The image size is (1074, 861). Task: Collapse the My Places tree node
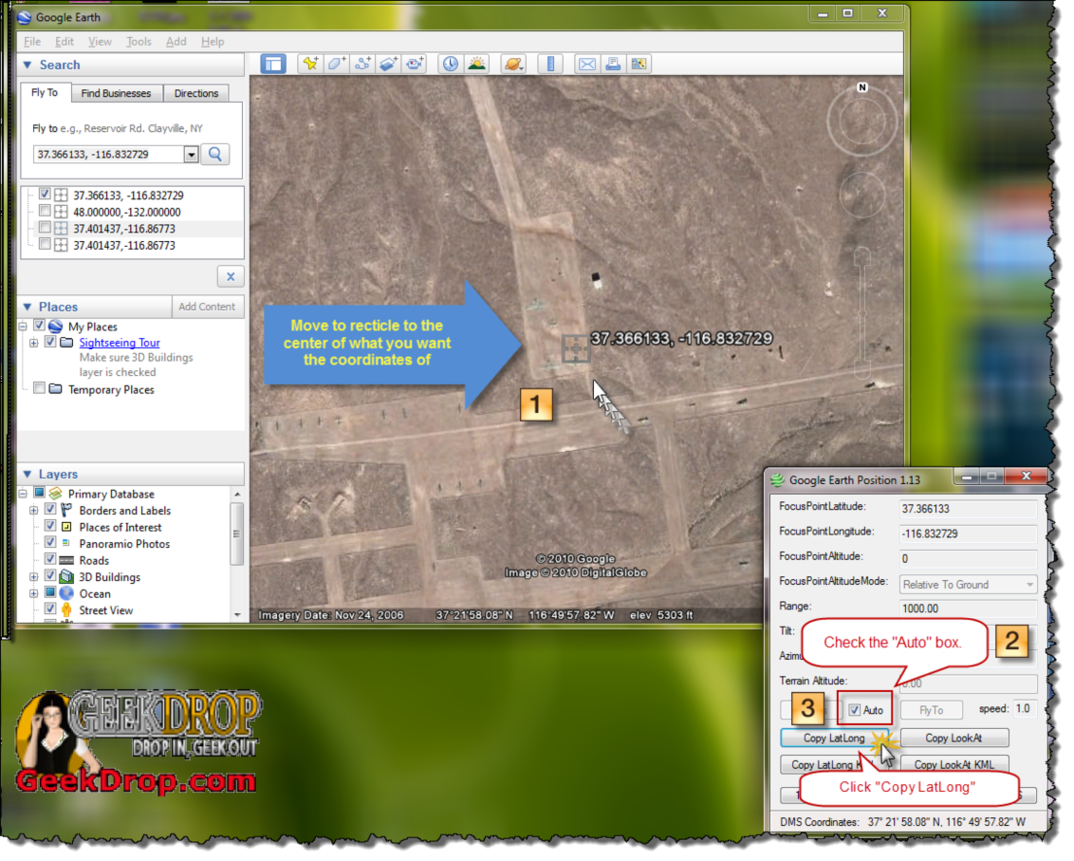23,327
